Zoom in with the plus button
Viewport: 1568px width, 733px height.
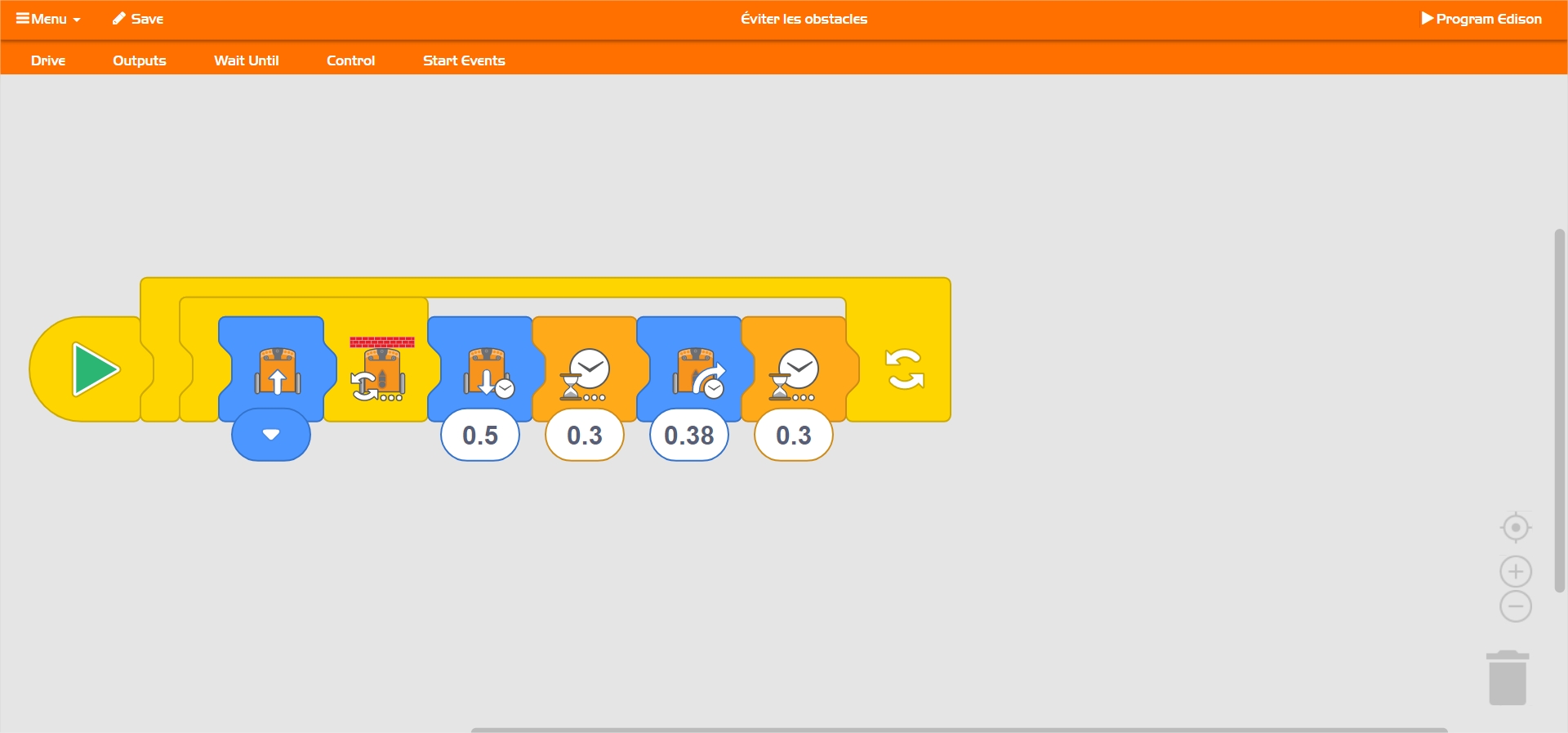(1515, 571)
